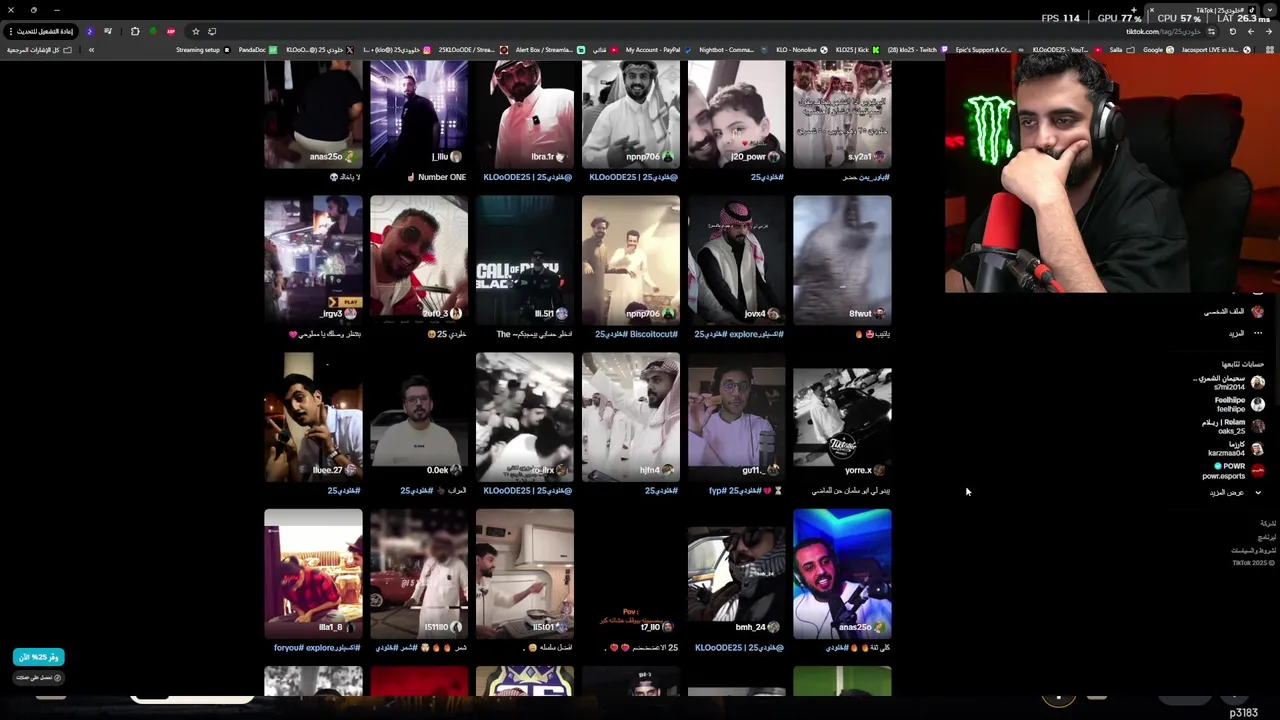Open the all bookmarks folder
Image resolution: width=1280 pixels, height=720 pixels.
[41, 50]
